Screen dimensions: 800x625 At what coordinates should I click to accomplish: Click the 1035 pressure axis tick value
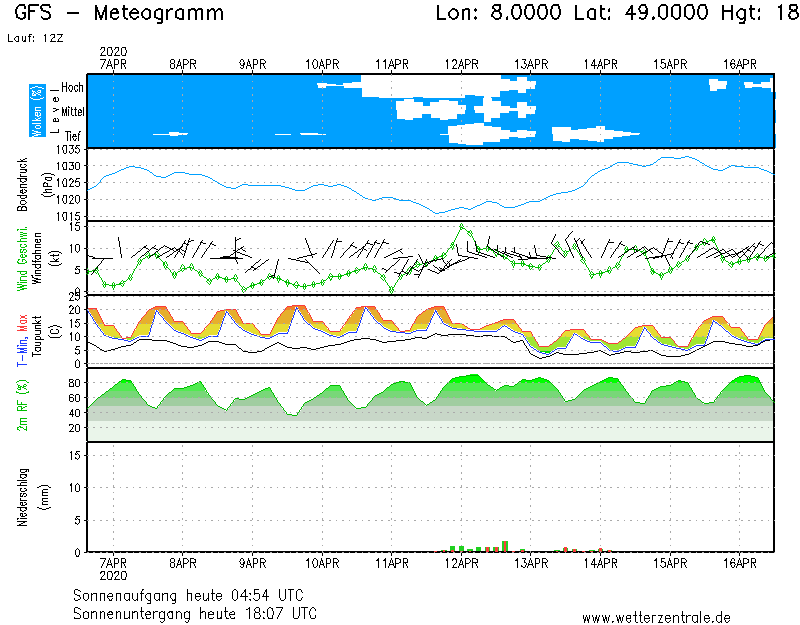(x=68, y=150)
